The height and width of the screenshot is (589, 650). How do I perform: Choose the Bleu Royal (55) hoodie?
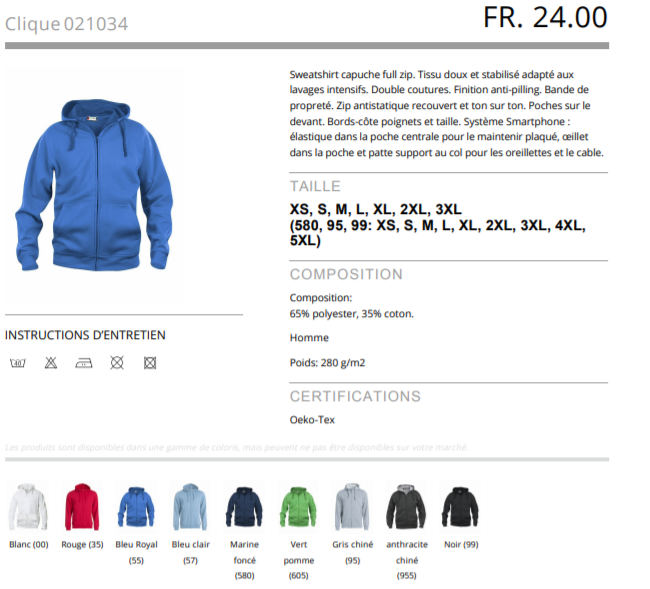[136, 507]
